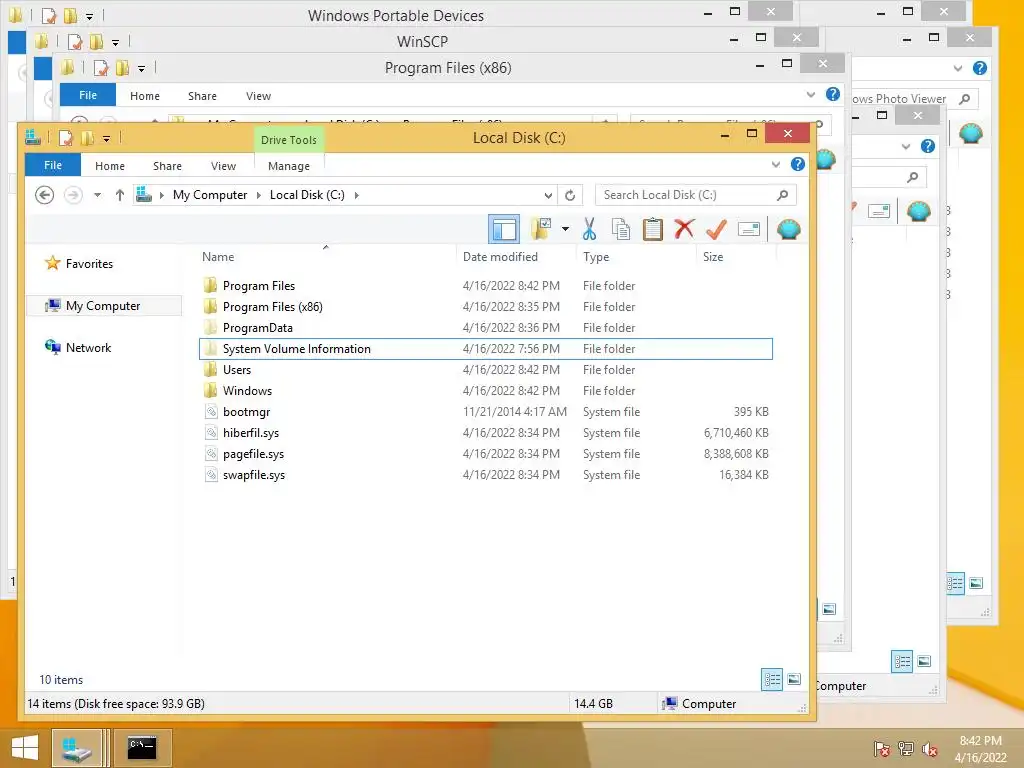The width and height of the screenshot is (1024, 768).
Task: Open Help in Local Disk (C:) window
Action: [x=798, y=164]
